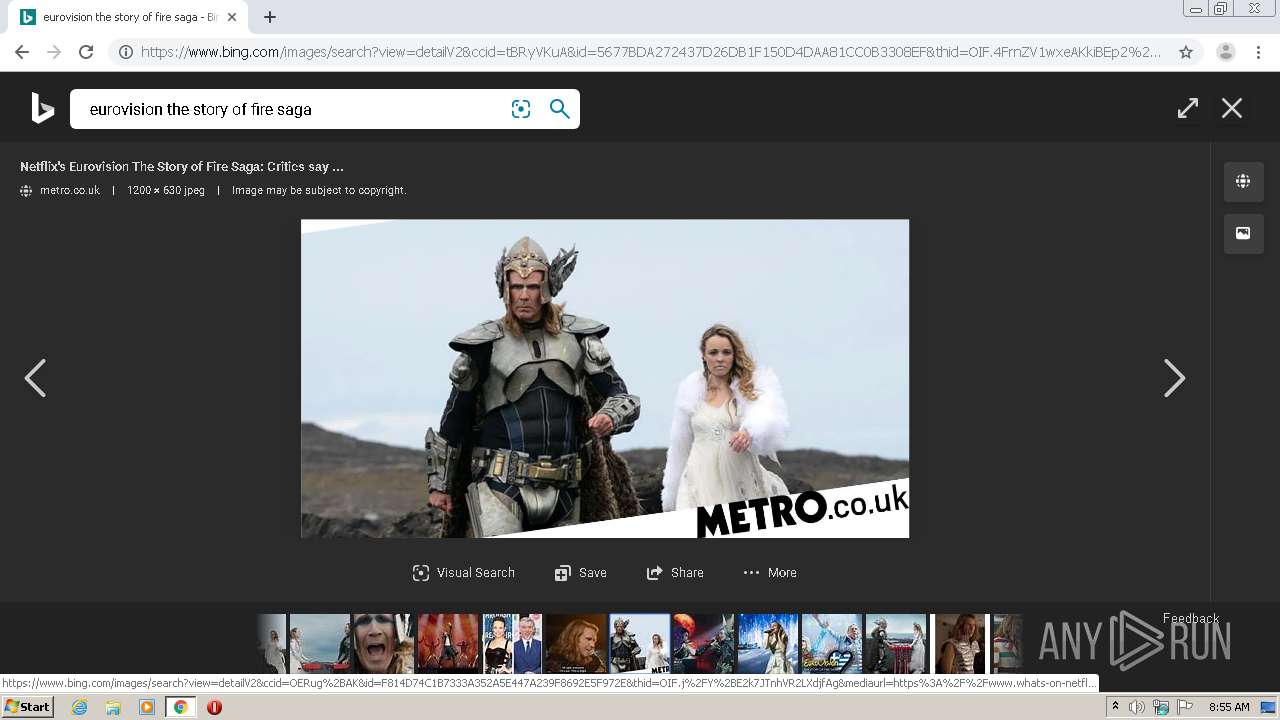The height and width of the screenshot is (720, 1280).
Task: Click the search magnifier icon
Action: pyautogui.click(x=560, y=109)
